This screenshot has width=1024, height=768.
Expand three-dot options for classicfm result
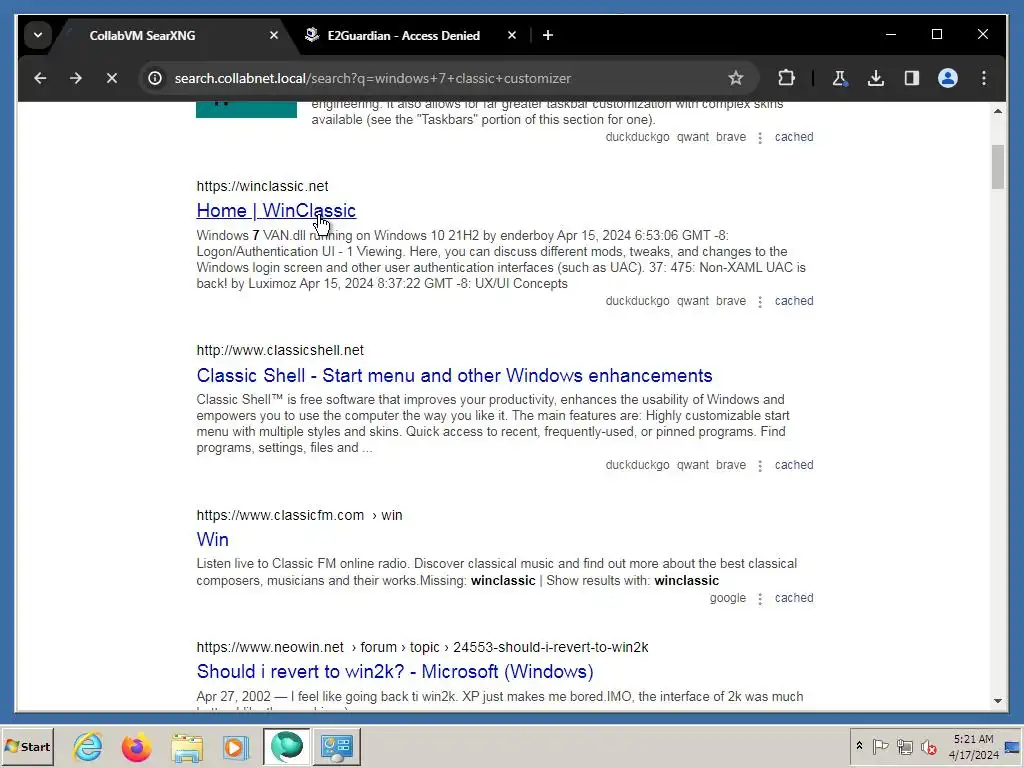click(x=760, y=598)
